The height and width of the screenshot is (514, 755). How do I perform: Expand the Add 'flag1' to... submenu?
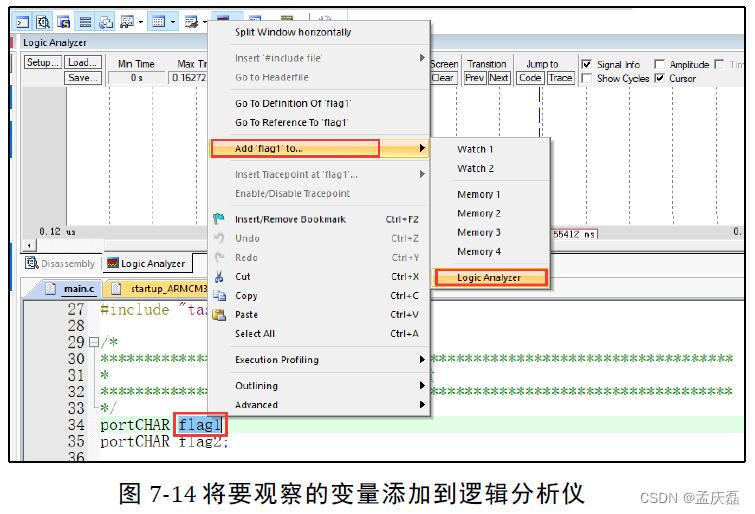422,148
